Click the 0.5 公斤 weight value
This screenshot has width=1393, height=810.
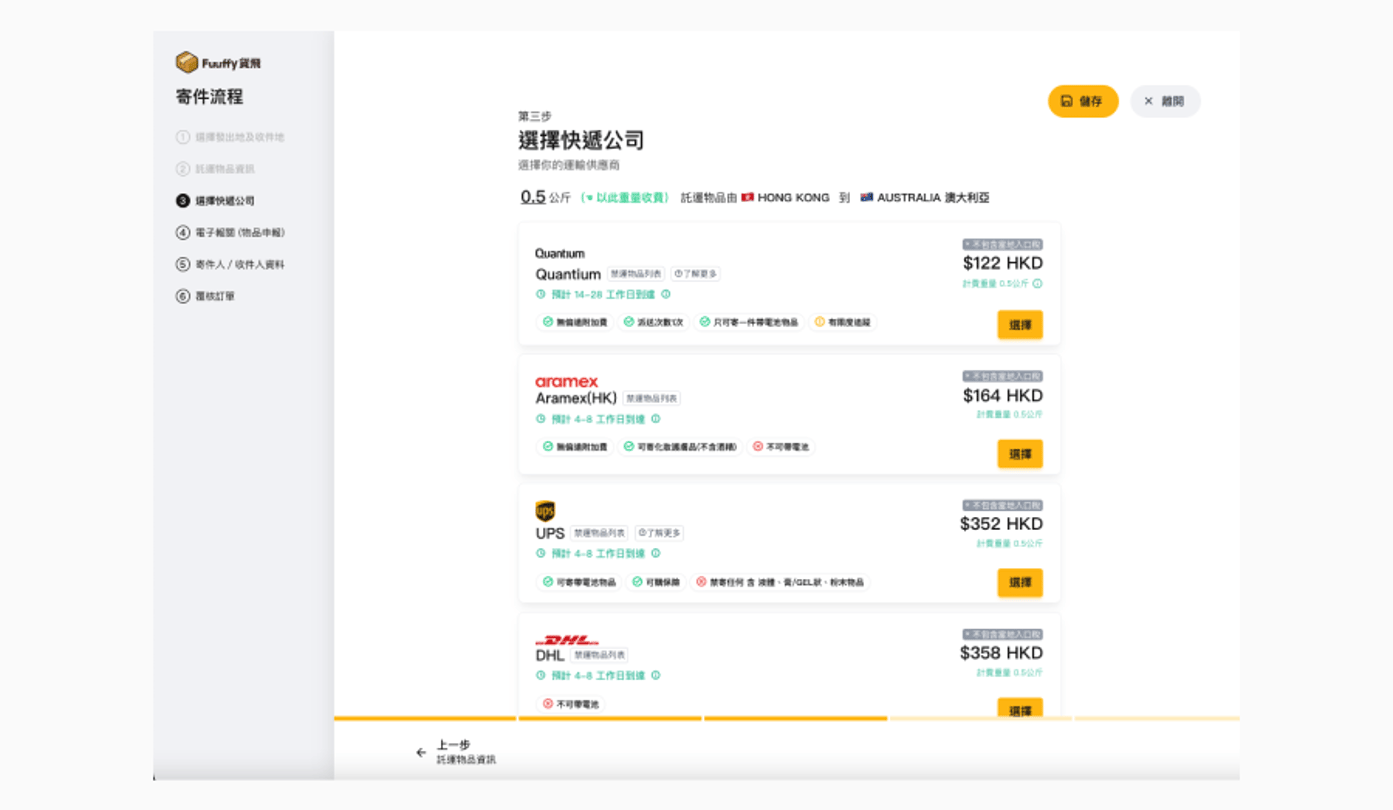point(534,198)
